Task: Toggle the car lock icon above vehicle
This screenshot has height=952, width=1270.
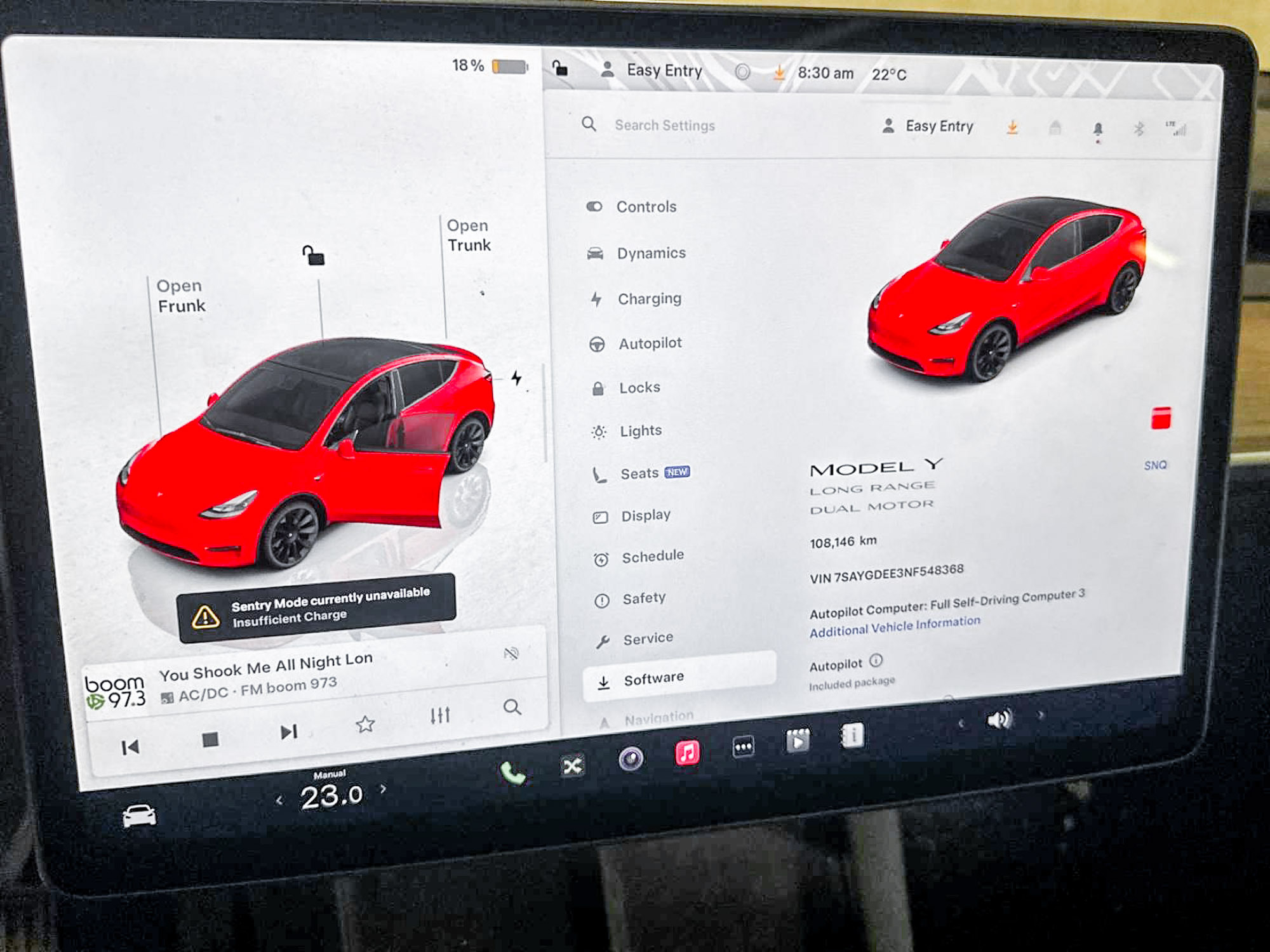Action: pyautogui.click(x=314, y=256)
